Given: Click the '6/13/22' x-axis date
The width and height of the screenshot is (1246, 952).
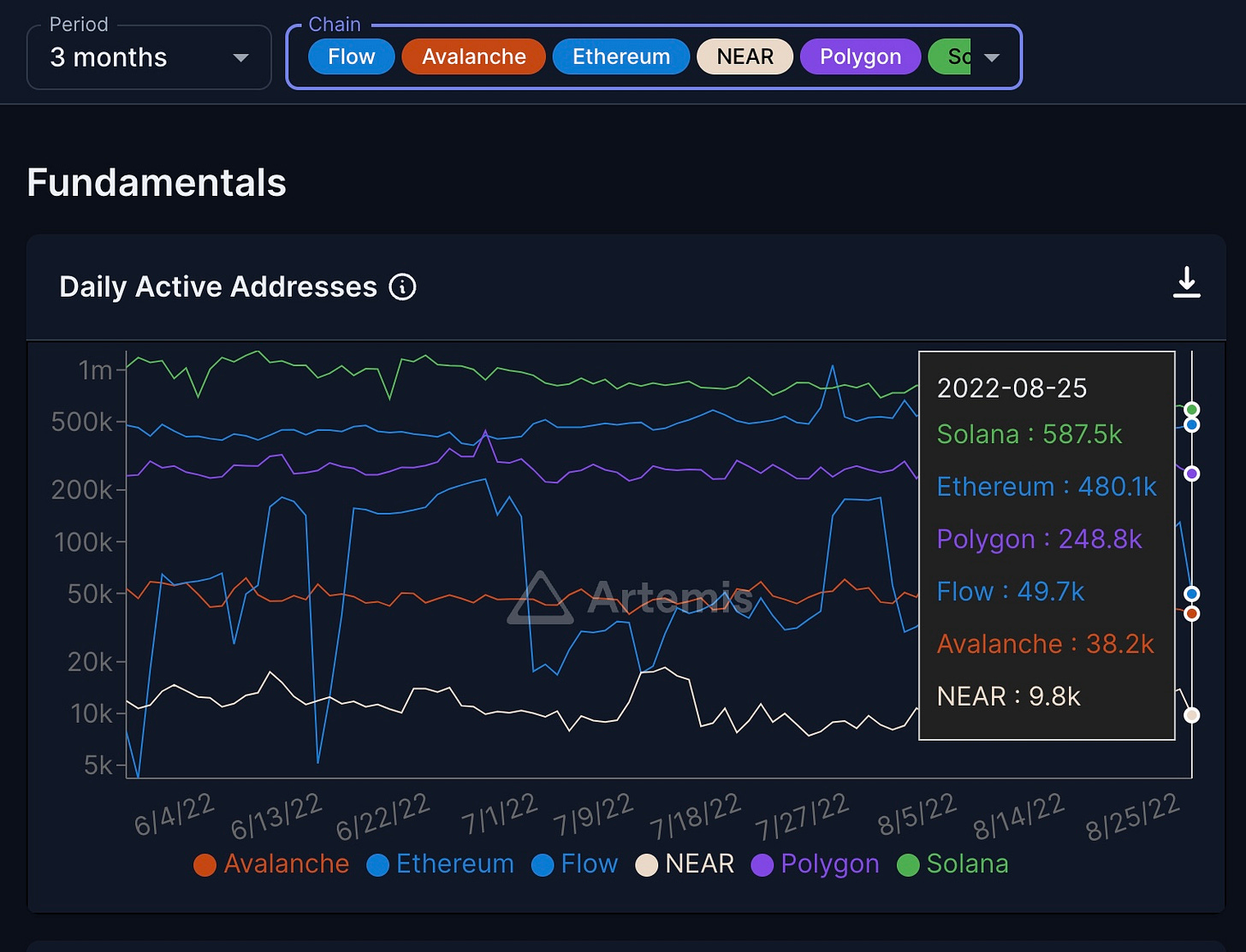Looking at the screenshot, I should pos(276,817).
